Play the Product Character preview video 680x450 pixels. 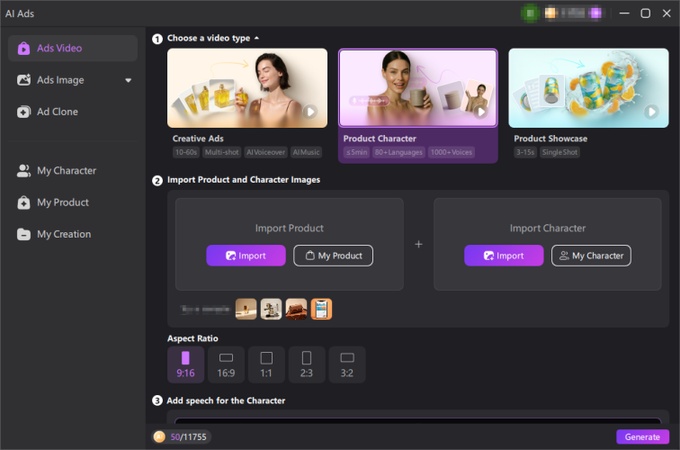480,112
